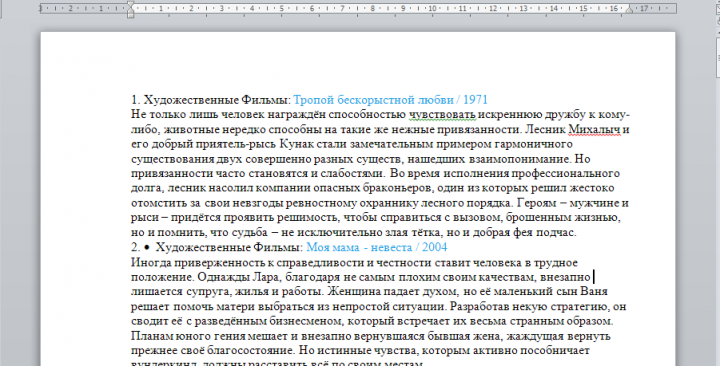
Task: Click the underlined word "чувствовать"
Action: tap(442, 115)
